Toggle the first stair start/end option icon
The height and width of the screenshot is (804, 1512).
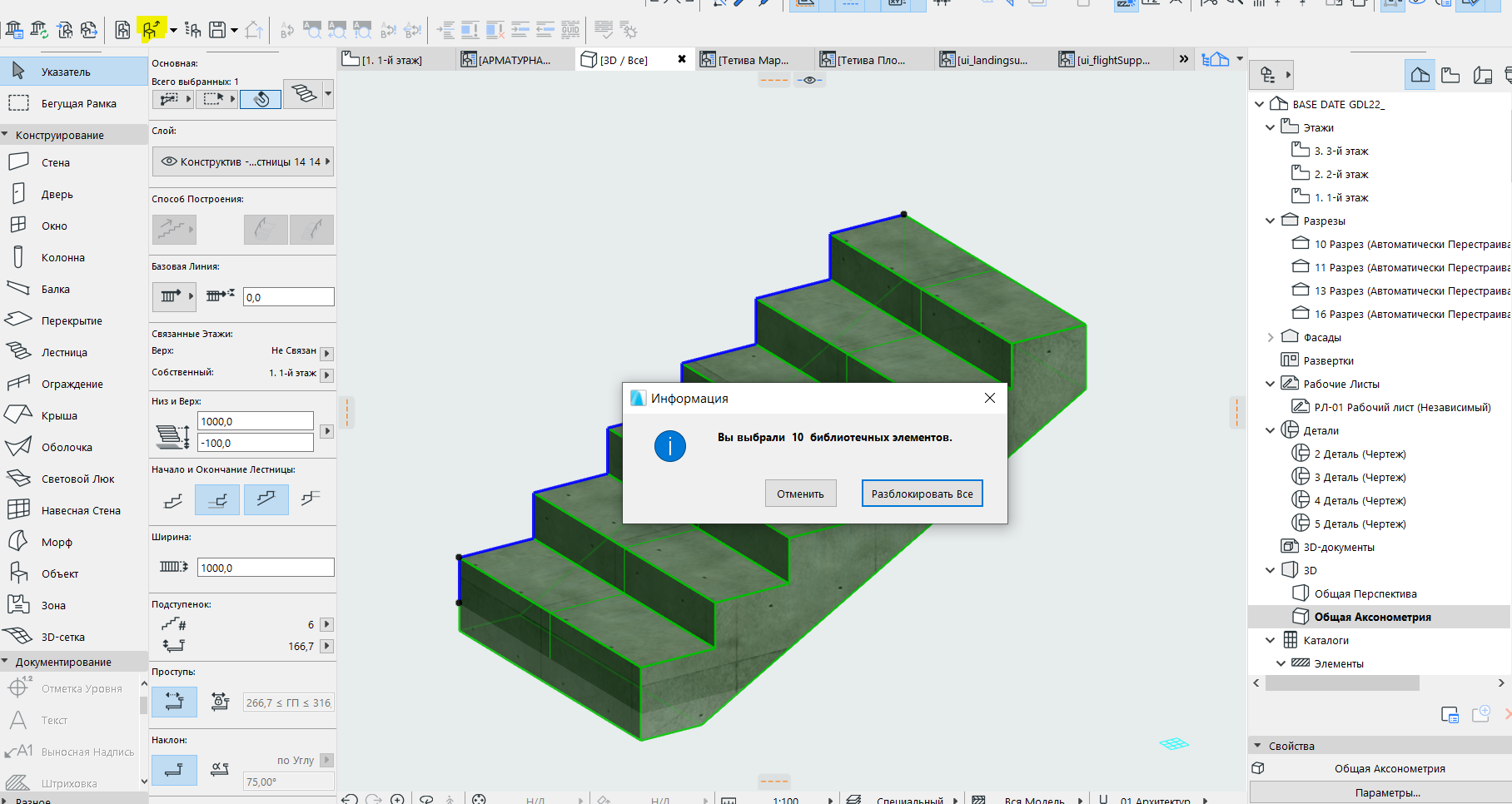coord(173,500)
